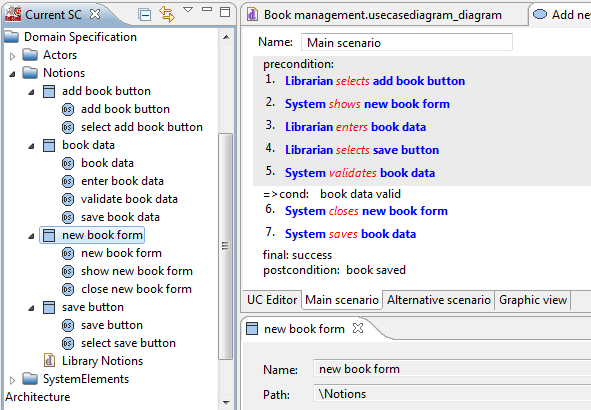Collapse the Notions folder
Viewport: 591px width, 410px height.
tap(12, 74)
